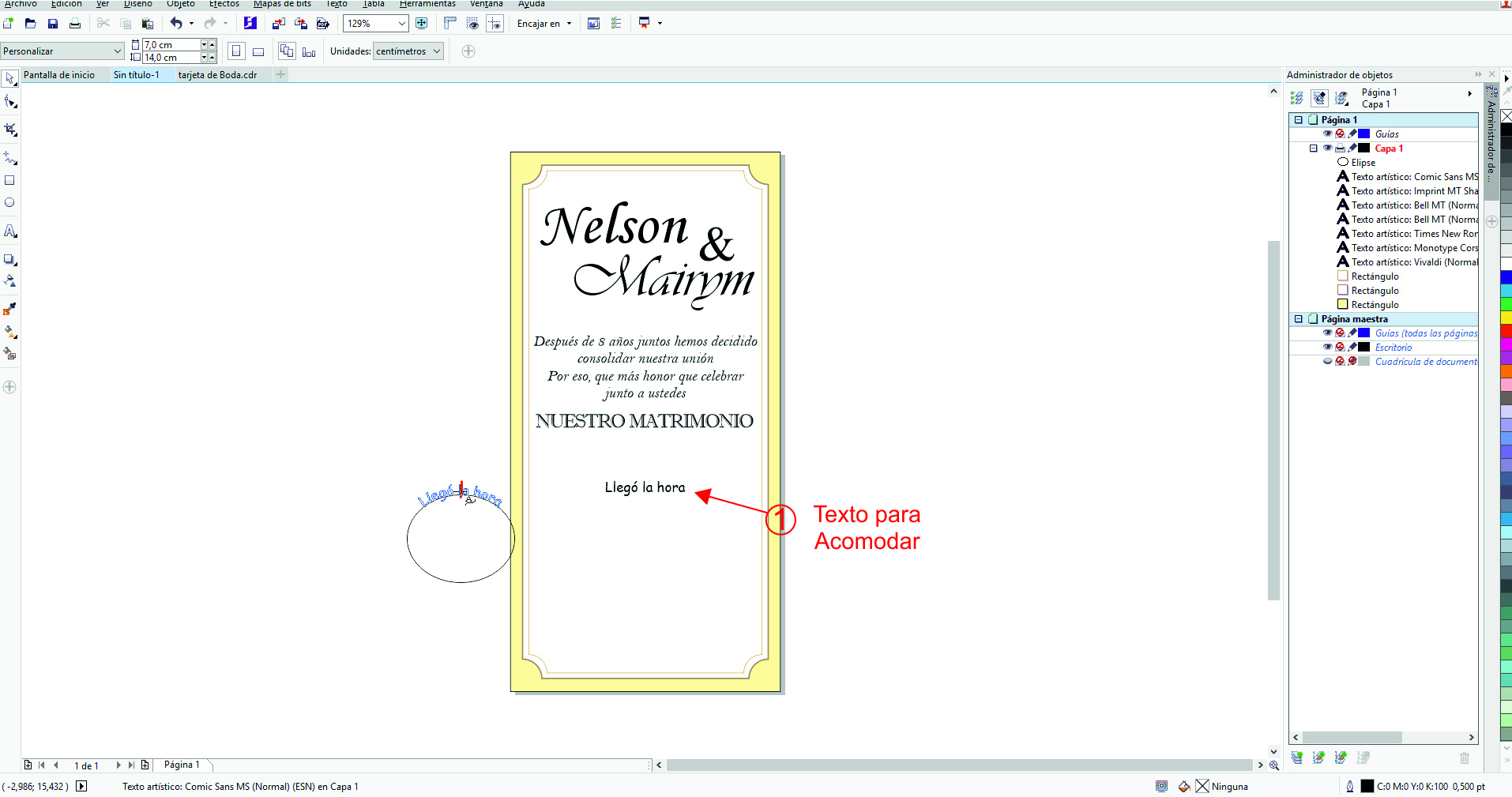Select the Rectangle tool
Viewport: 1512px width, 797px height.
[9, 181]
